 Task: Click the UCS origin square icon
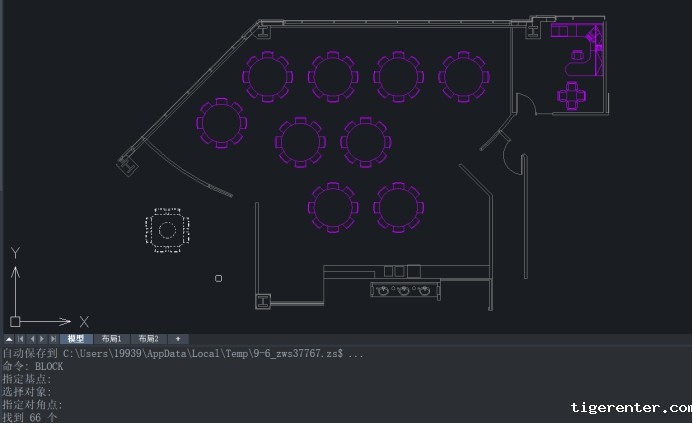15,321
